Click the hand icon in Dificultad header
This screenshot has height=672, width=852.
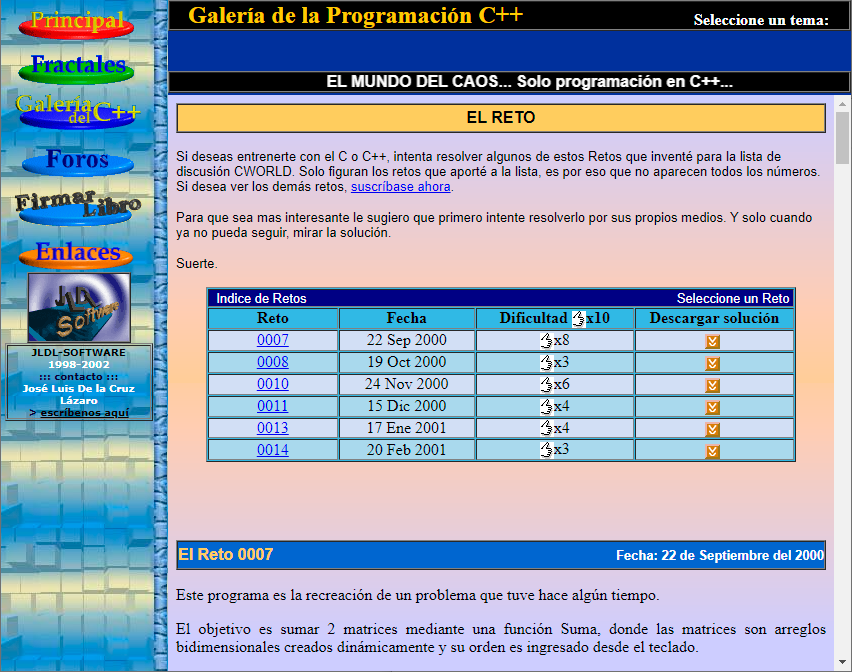[x=578, y=319]
